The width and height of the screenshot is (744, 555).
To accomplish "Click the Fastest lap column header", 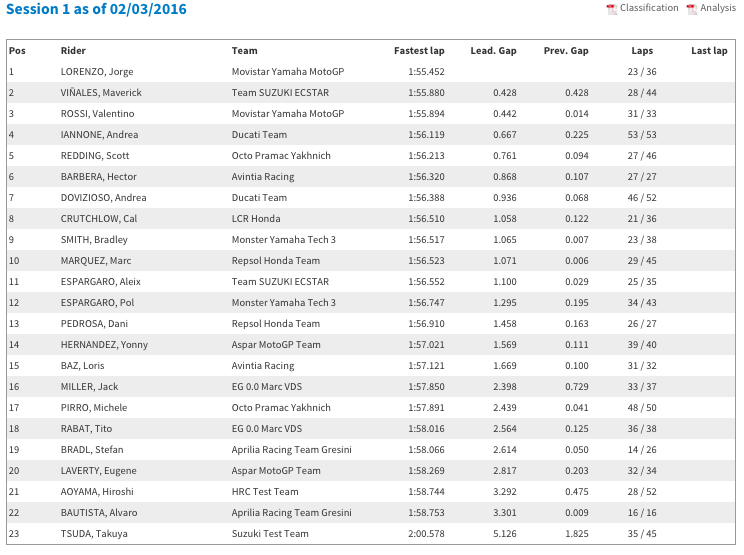I will [x=419, y=51].
